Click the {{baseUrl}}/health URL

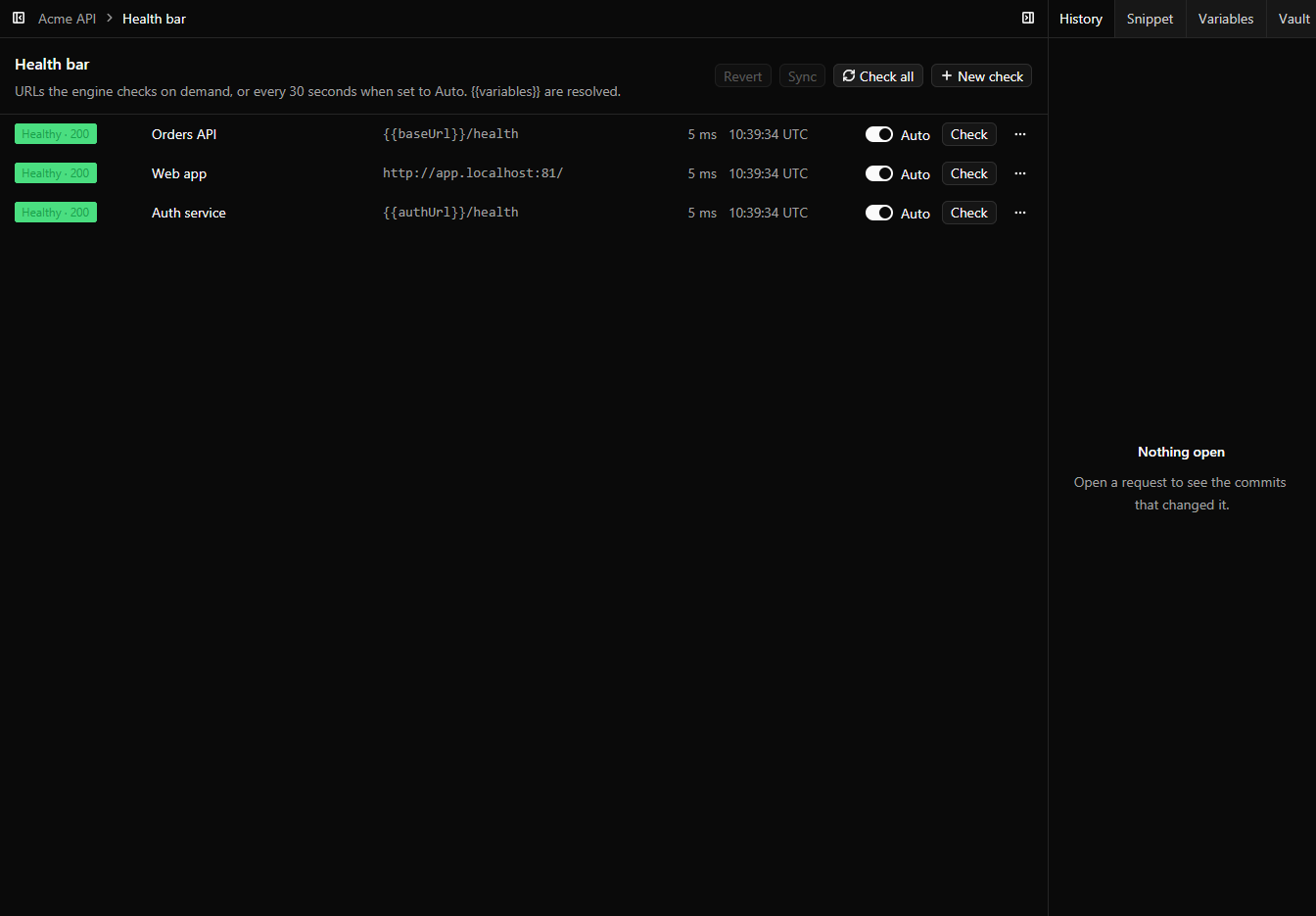tap(450, 134)
